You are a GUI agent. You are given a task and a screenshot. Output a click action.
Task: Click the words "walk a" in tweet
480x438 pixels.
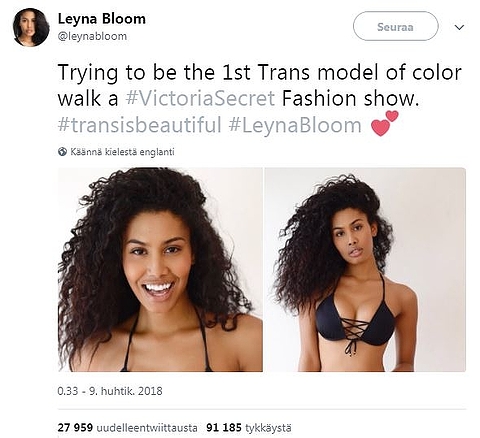(x=88, y=99)
